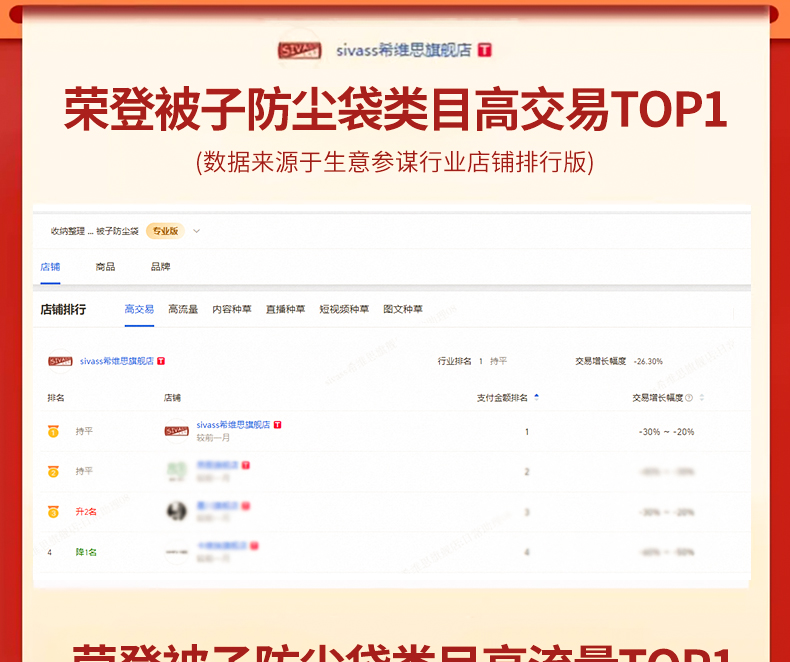Click the -30% ~ -20% growth cell
Image resolution: width=790 pixels, height=662 pixels.
(666, 432)
